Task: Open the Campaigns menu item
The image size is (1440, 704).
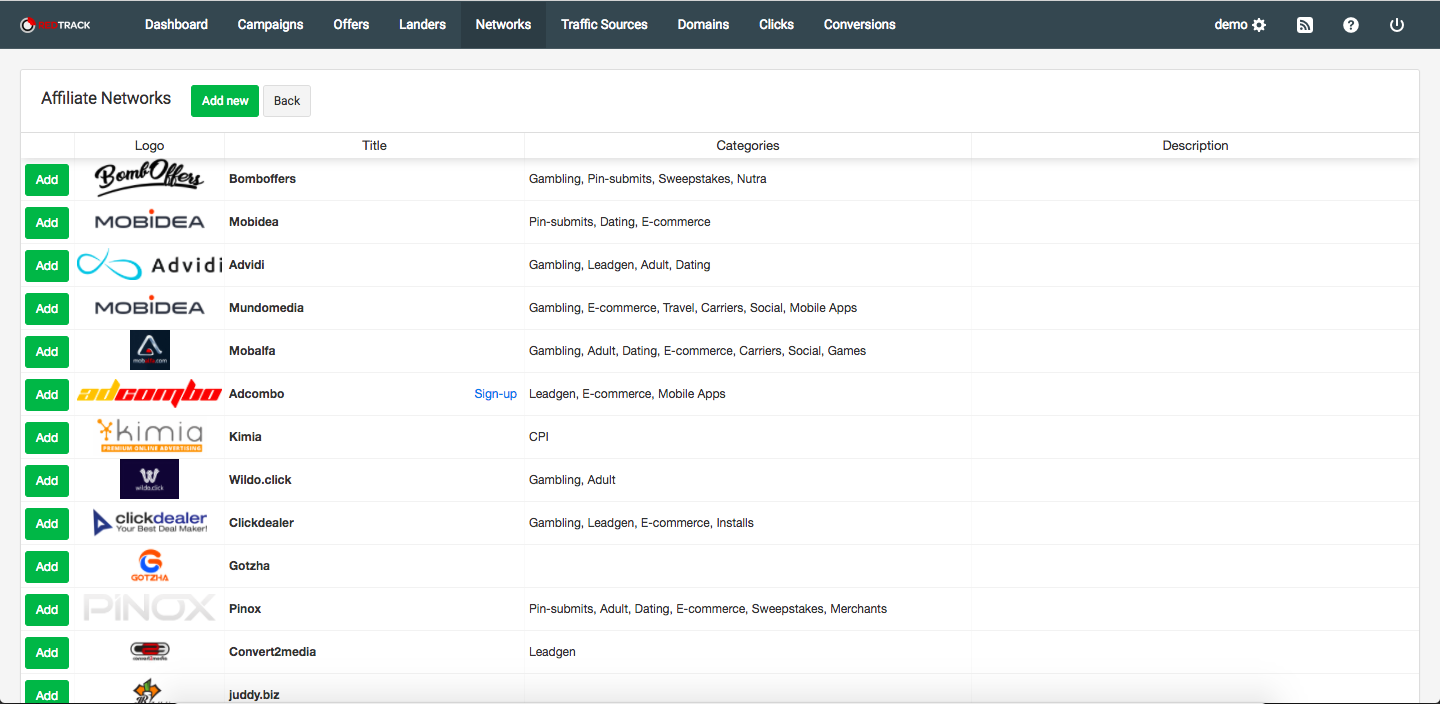Action: click(x=270, y=24)
